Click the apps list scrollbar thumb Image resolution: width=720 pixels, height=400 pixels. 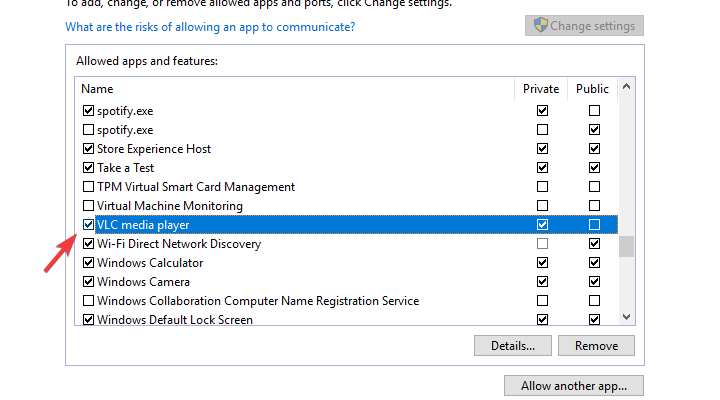(626, 247)
